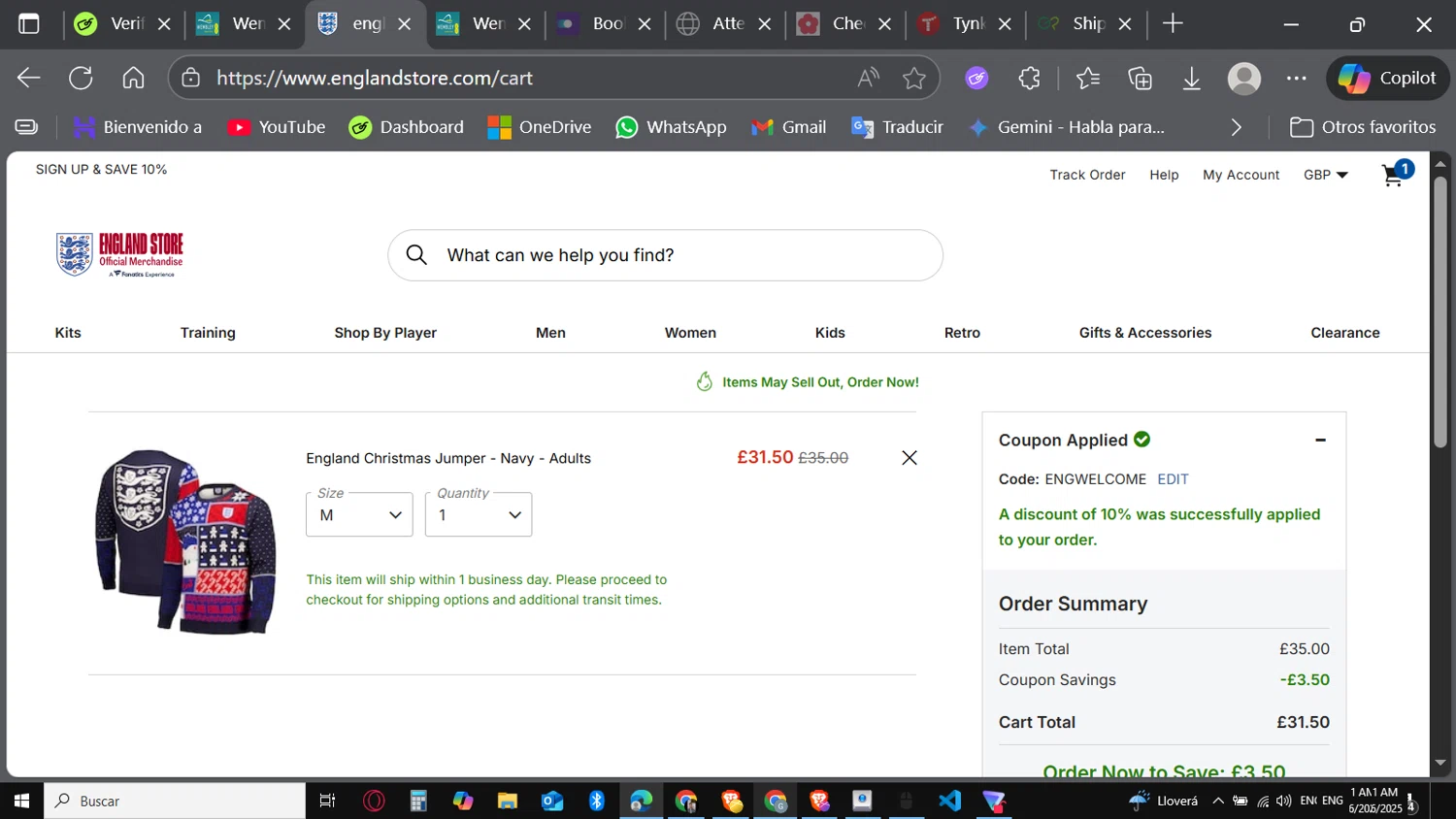The height and width of the screenshot is (819, 1456).
Task: Open the YouTube bookmark
Action: tap(277, 127)
